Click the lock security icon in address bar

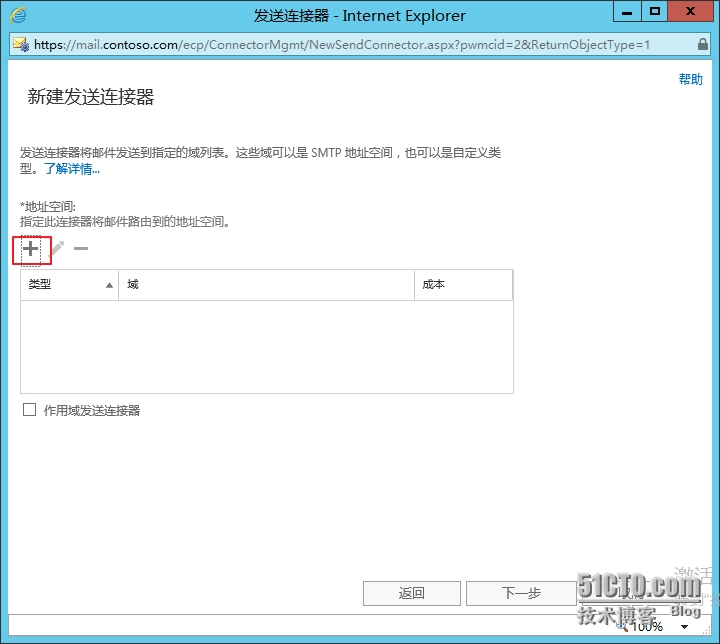pyautogui.click(x=702, y=45)
